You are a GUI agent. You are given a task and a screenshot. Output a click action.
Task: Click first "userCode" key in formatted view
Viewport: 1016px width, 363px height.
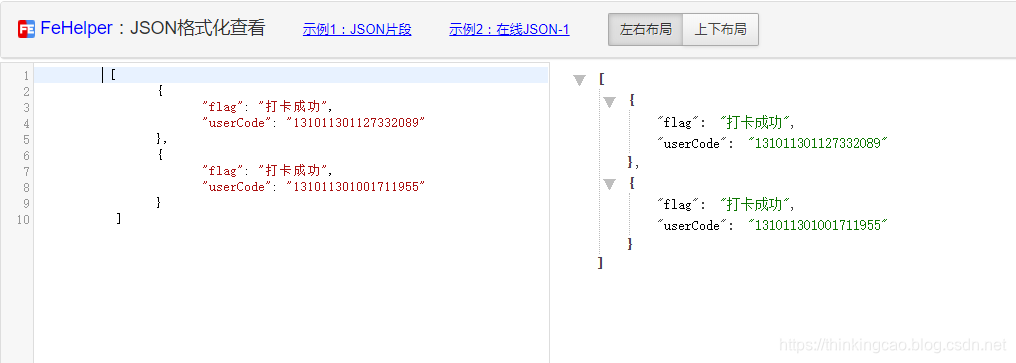pyautogui.click(x=693, y=143)
